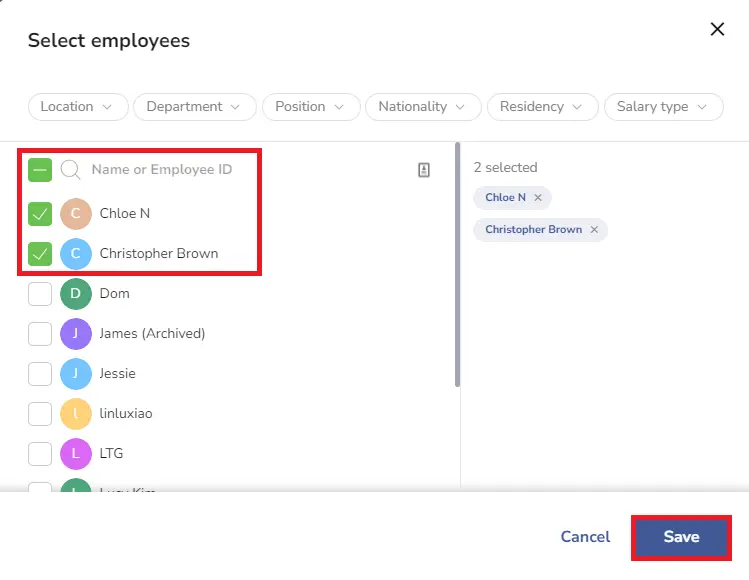
Task: Click the Save button
Action: click(681, 537)
